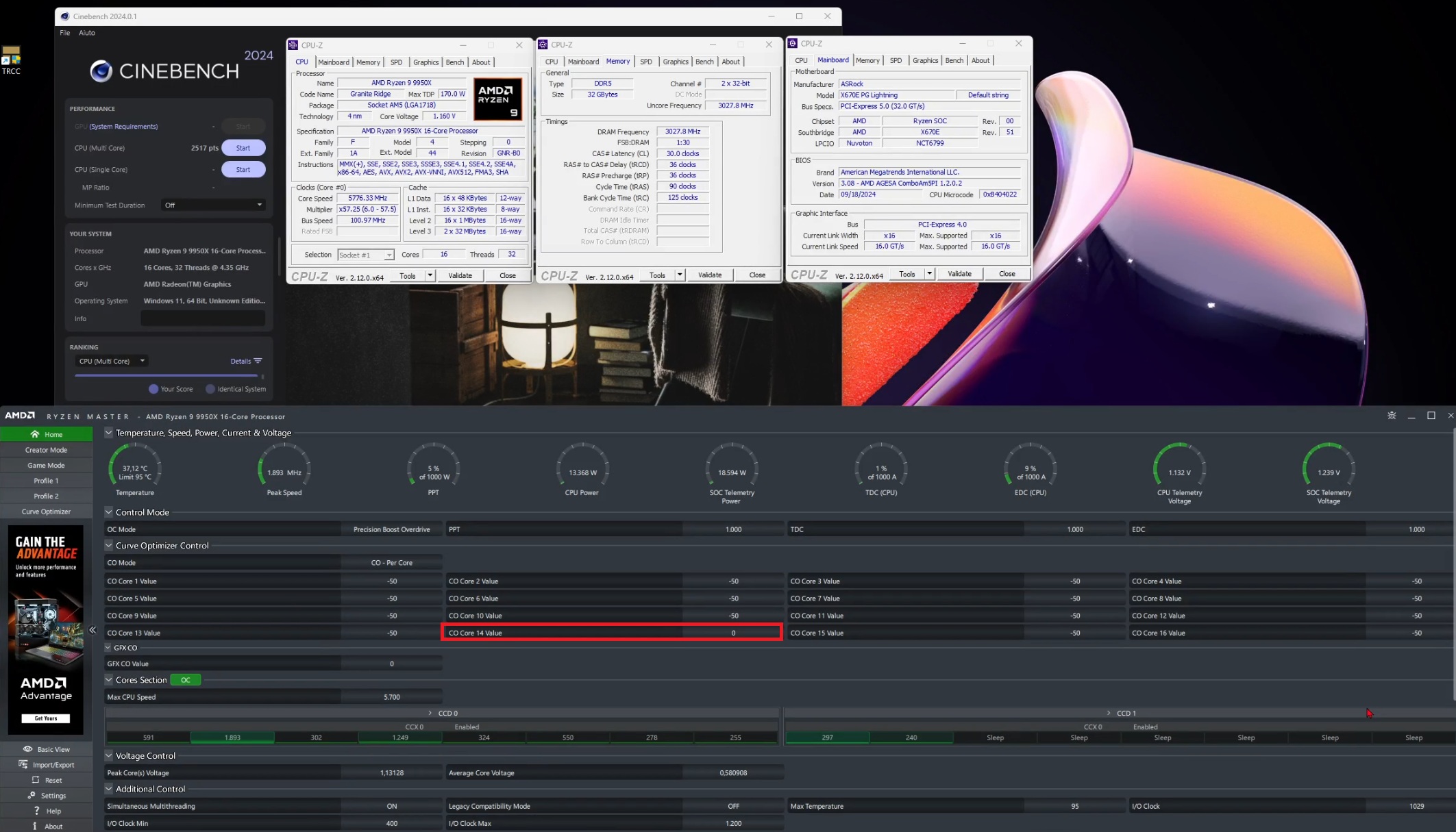The image size is (1456, 832).
Task: Open the CPU (Multi Core) ranking dropdown
Action: coord(111,361)
